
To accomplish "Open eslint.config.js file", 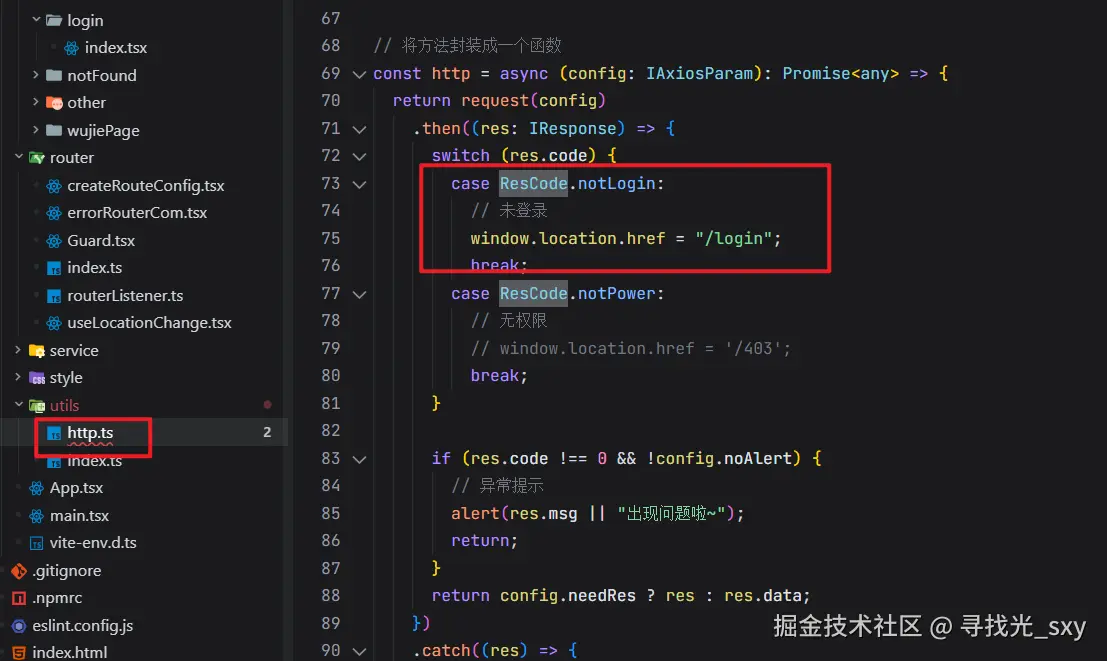I will click(x=83, y=626).
